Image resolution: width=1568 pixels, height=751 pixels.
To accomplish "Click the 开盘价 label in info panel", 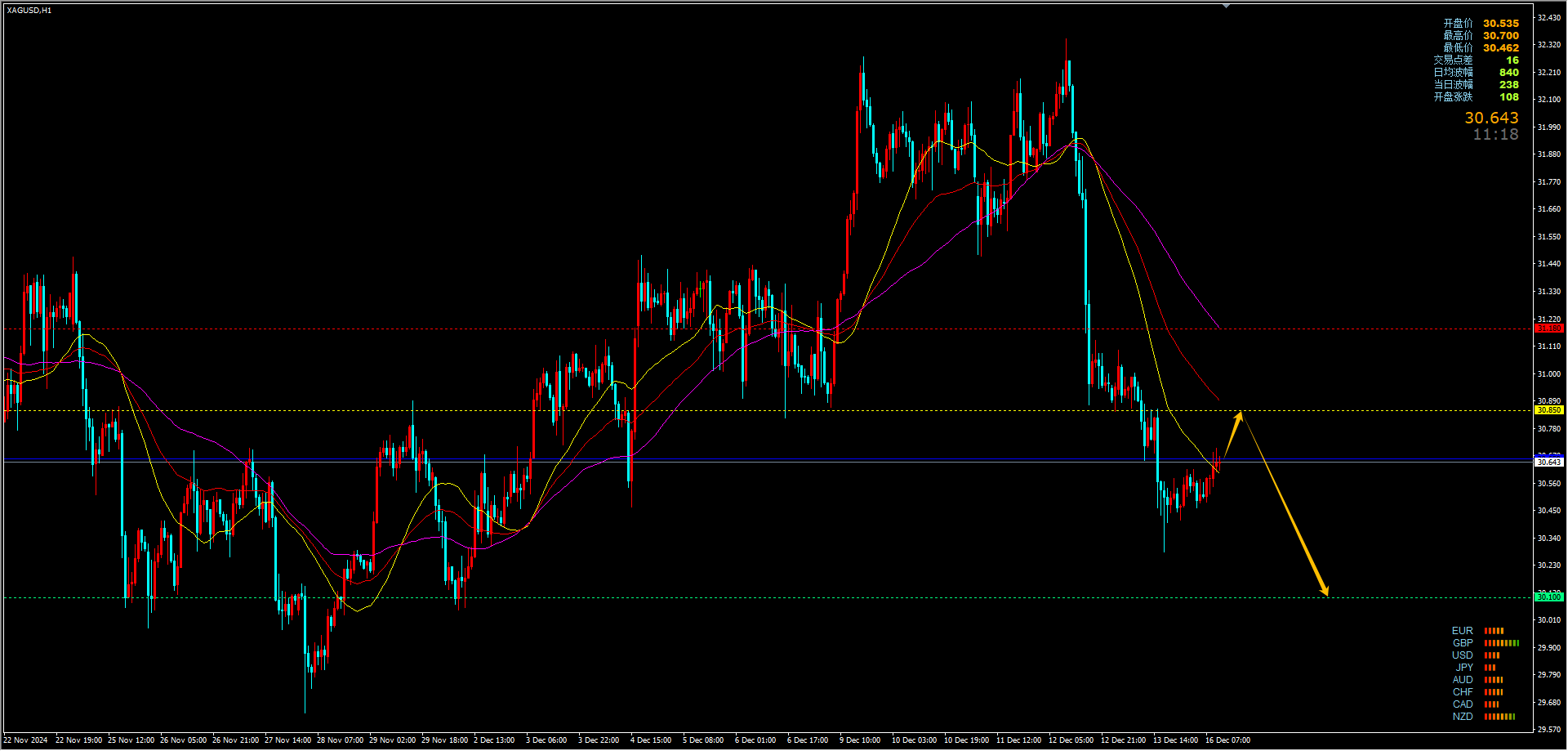I will (1458, 24).
